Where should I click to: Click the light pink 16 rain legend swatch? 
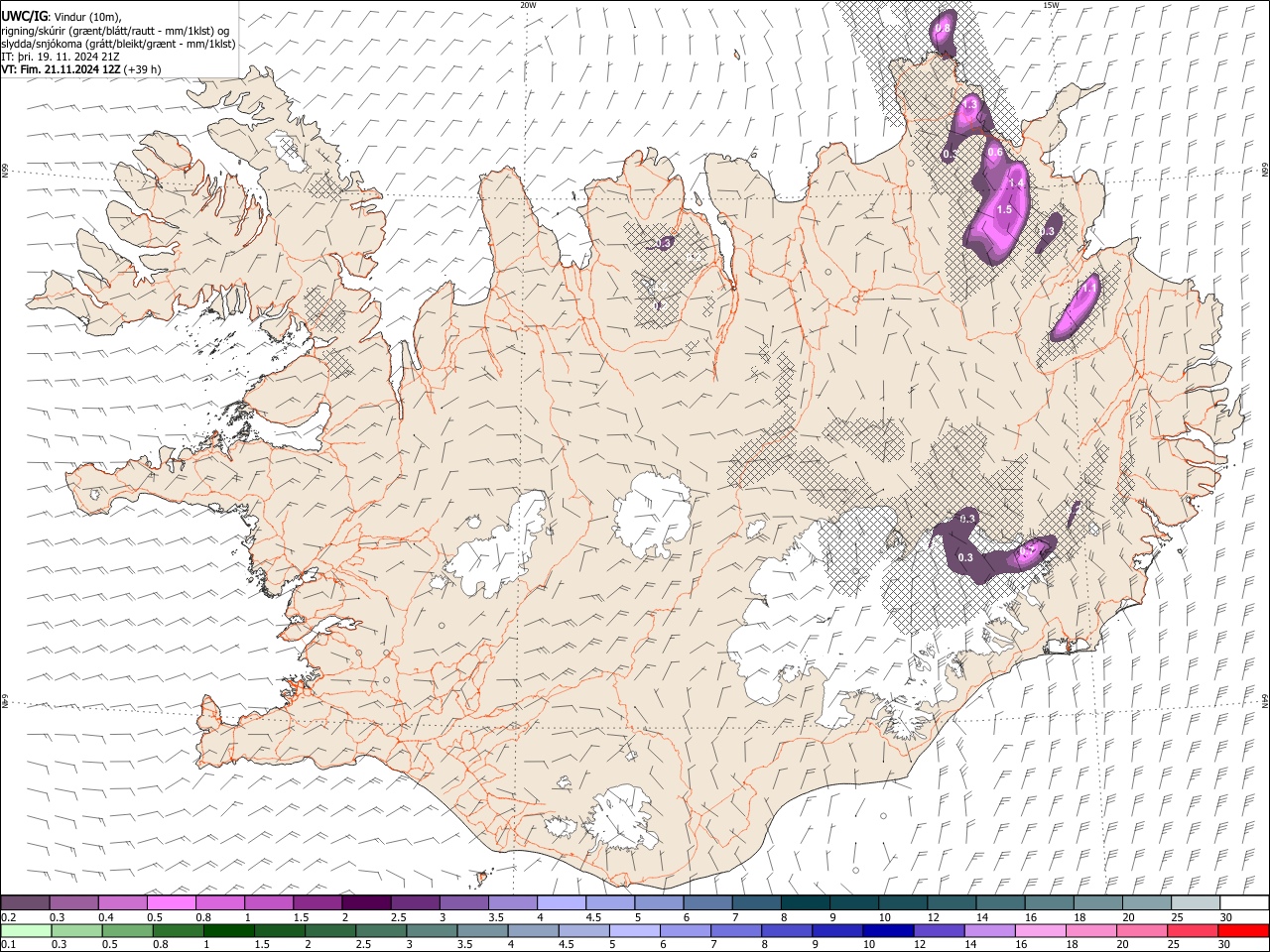[1039, 930]
